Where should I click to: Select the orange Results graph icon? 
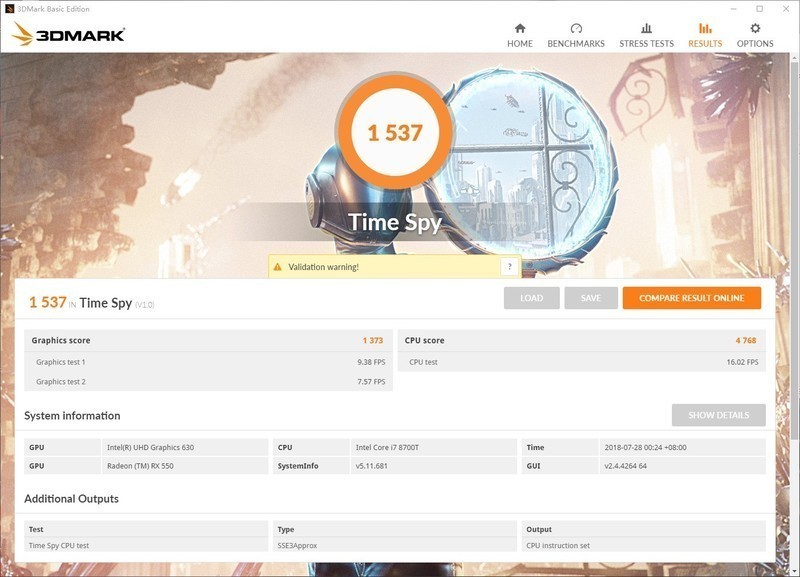[x=703, y=28]
